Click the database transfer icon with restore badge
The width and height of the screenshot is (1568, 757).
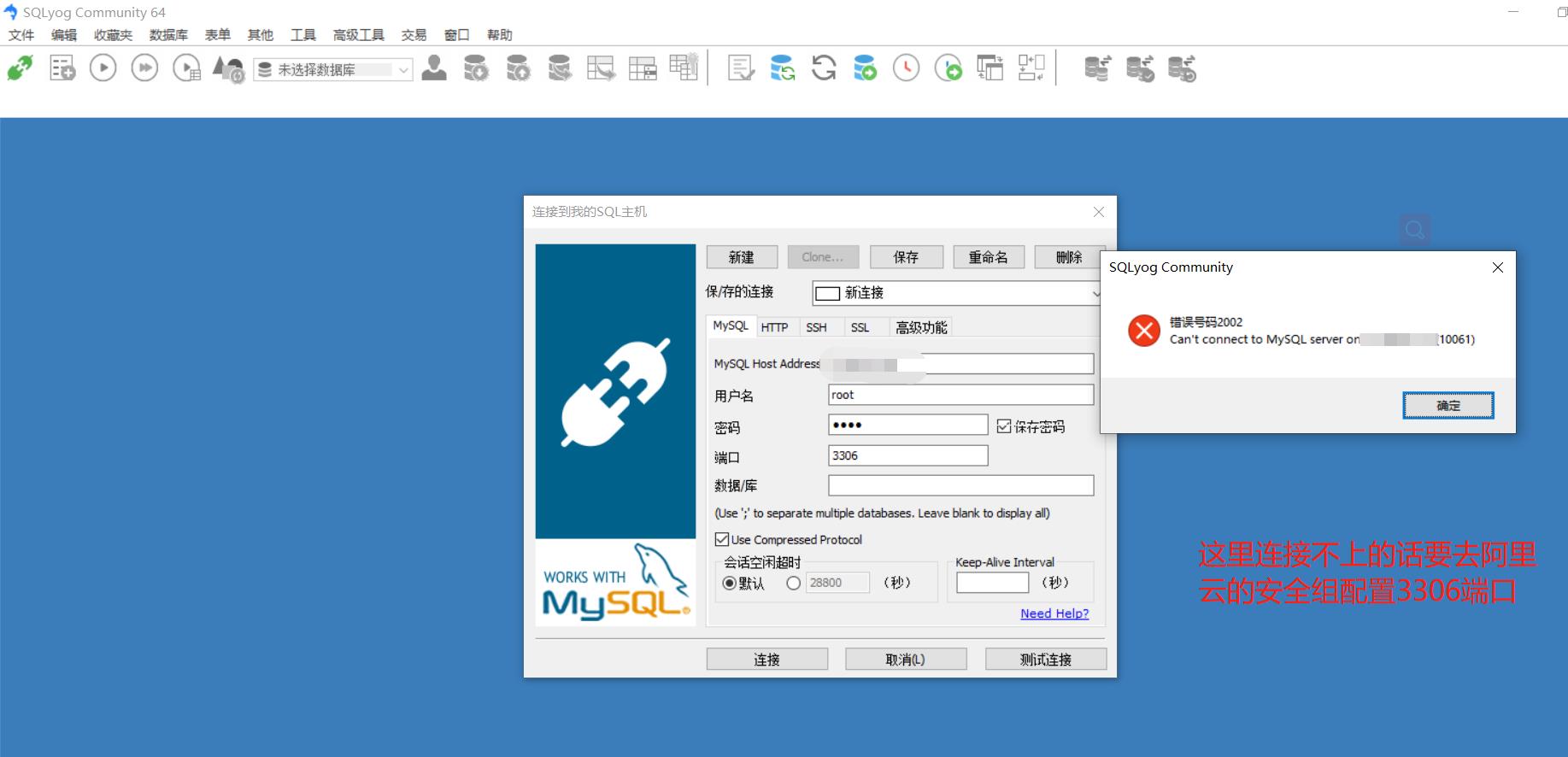click(x=1182, y=68)
